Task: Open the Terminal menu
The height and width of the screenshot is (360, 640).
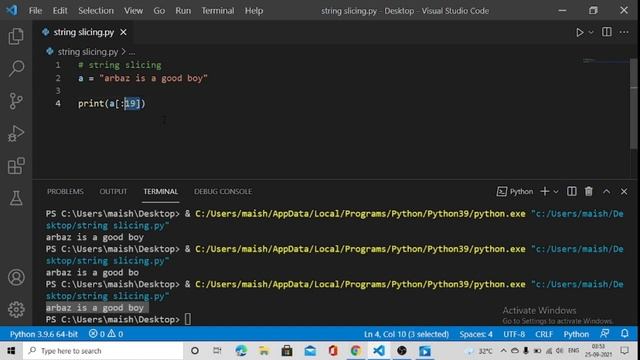Action: (218, 11)
